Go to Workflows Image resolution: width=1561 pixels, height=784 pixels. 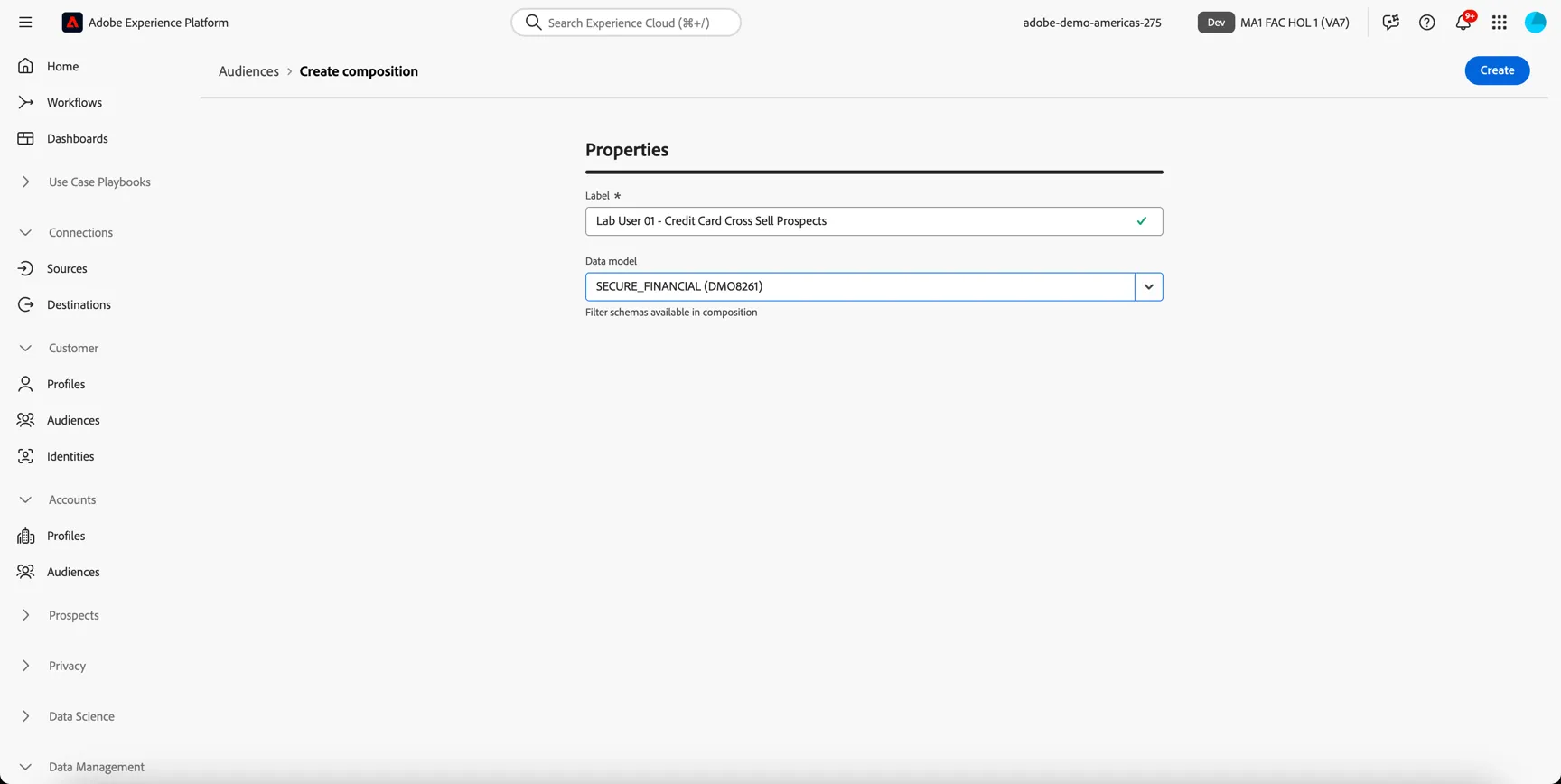[74, 102]
